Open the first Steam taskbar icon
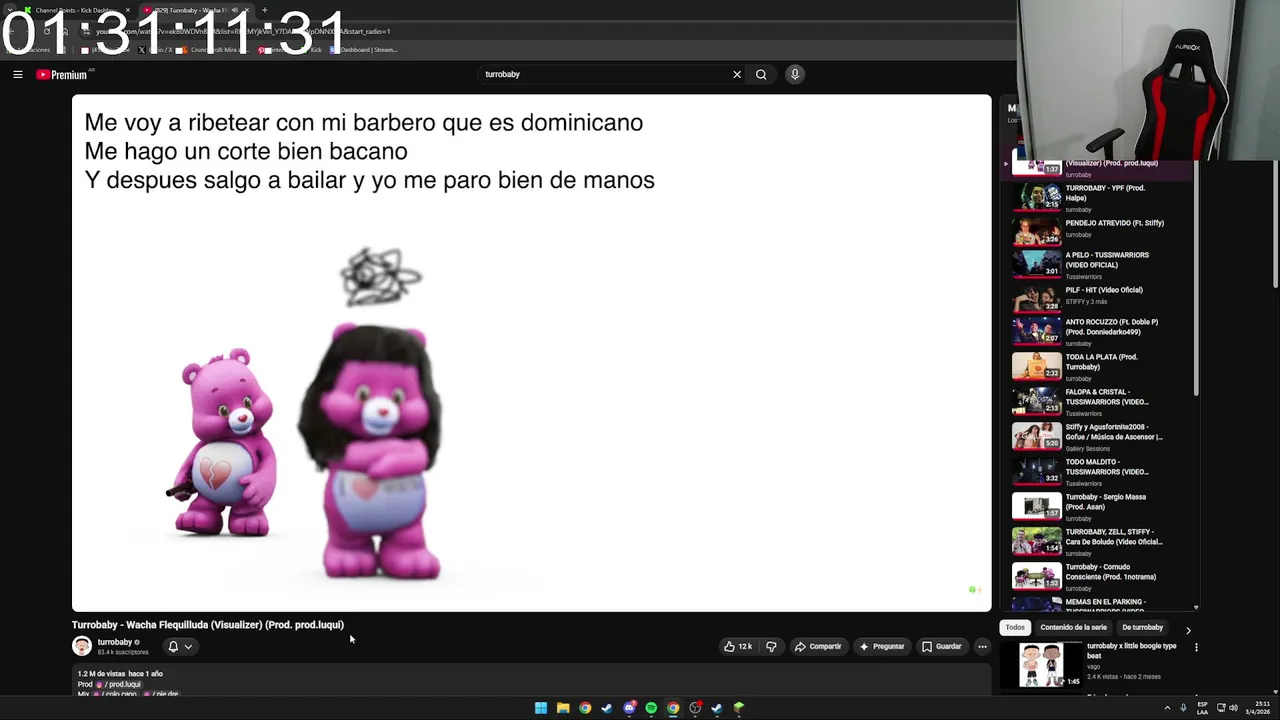 point(607,708)
